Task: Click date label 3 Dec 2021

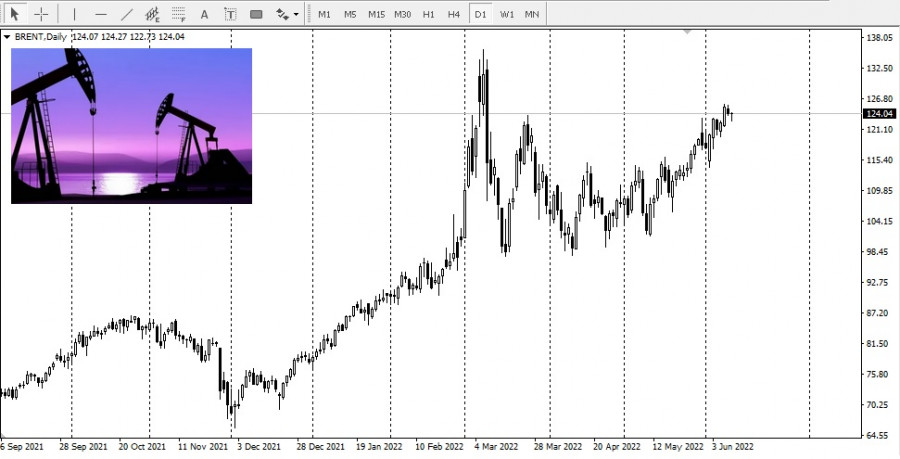Action: (258, 446)
